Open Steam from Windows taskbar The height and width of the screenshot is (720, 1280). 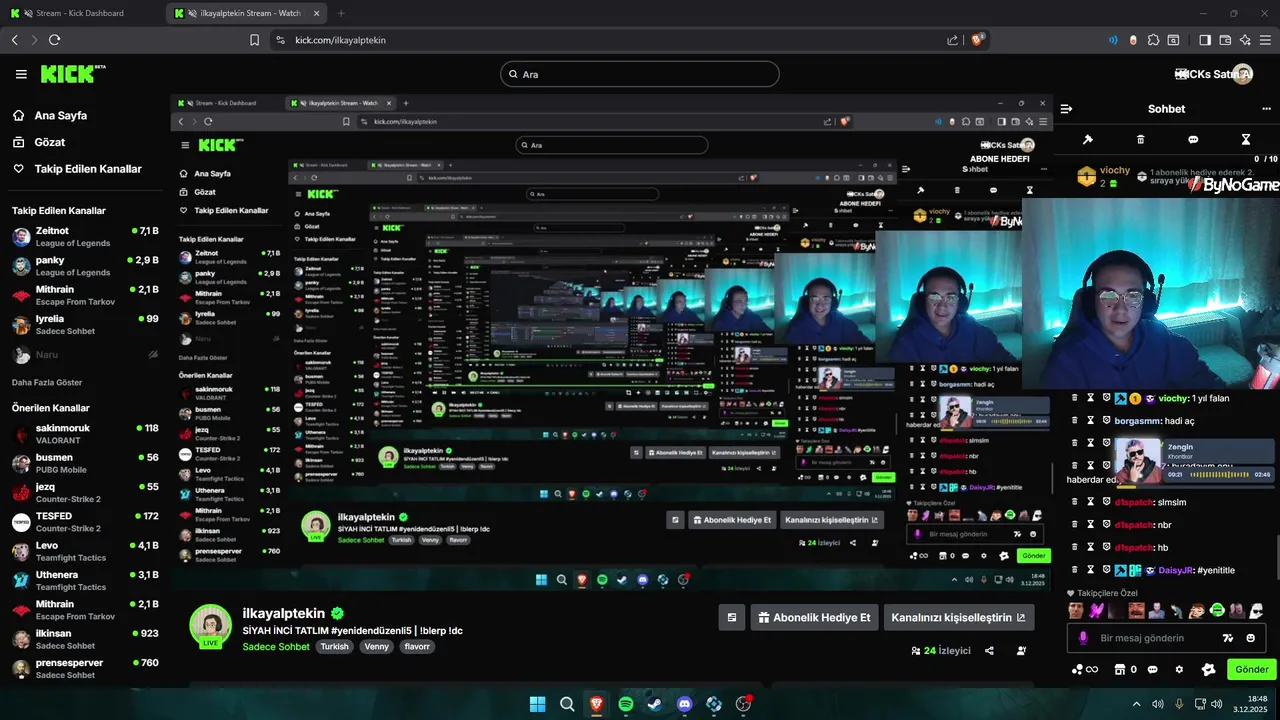(x=655, y=704)
